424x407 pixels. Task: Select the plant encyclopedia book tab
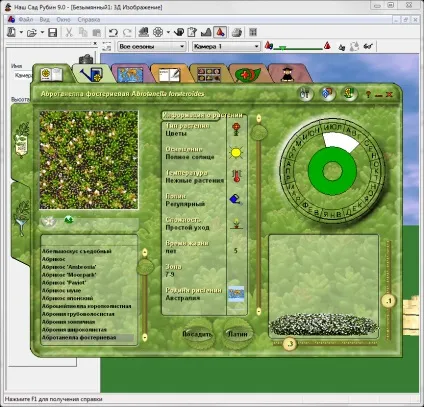(52, 74)
